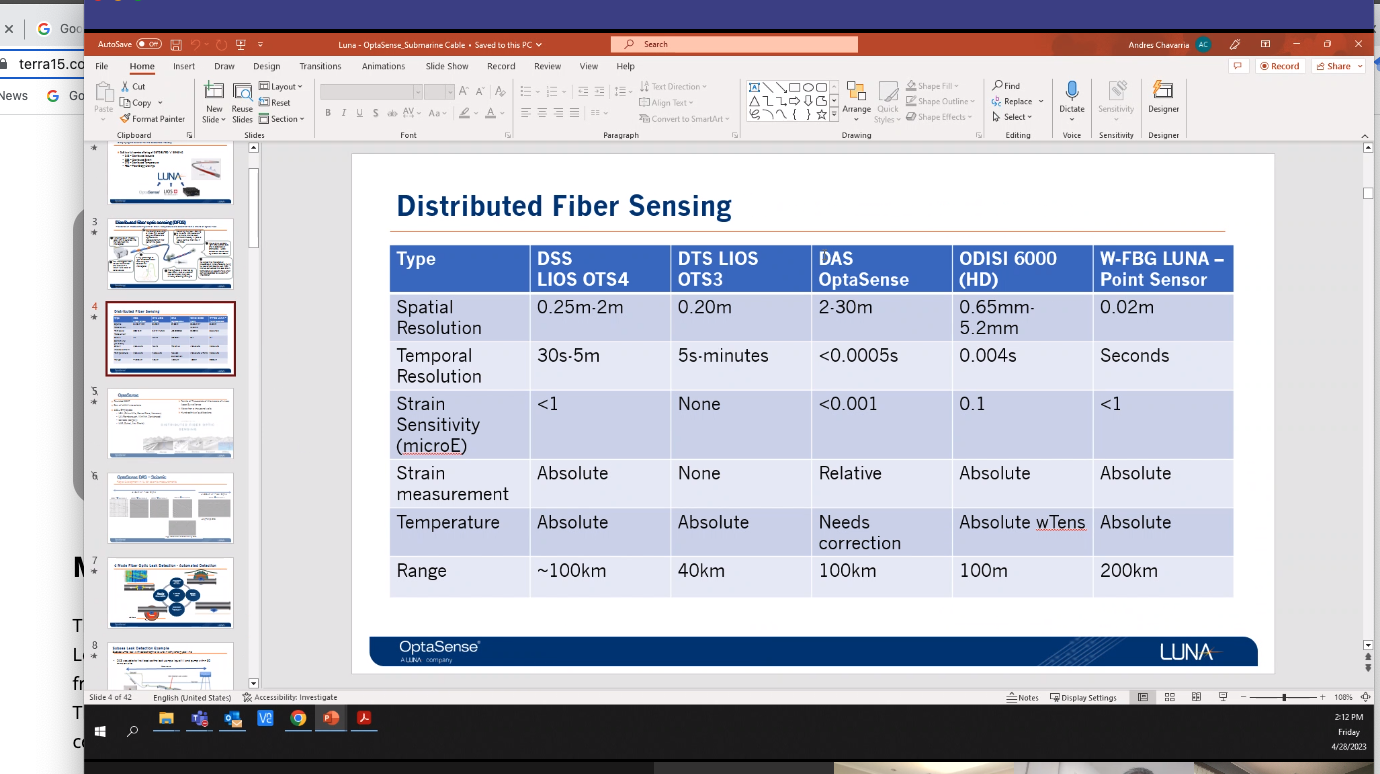Switch to the Design tab
Image resolution: width=1380 pixels, height=774 pixels.
click(267, 66)
